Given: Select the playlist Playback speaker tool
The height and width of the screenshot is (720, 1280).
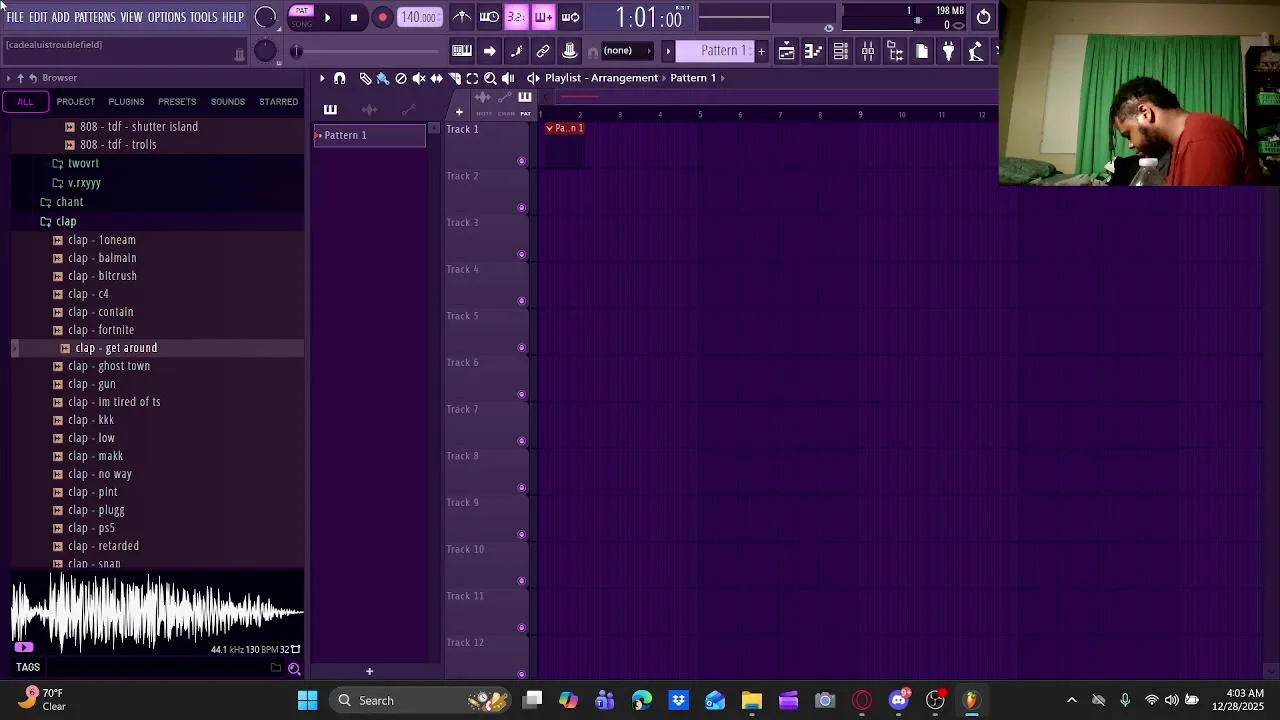Looking at the screenshot, I should coord(509,78).
